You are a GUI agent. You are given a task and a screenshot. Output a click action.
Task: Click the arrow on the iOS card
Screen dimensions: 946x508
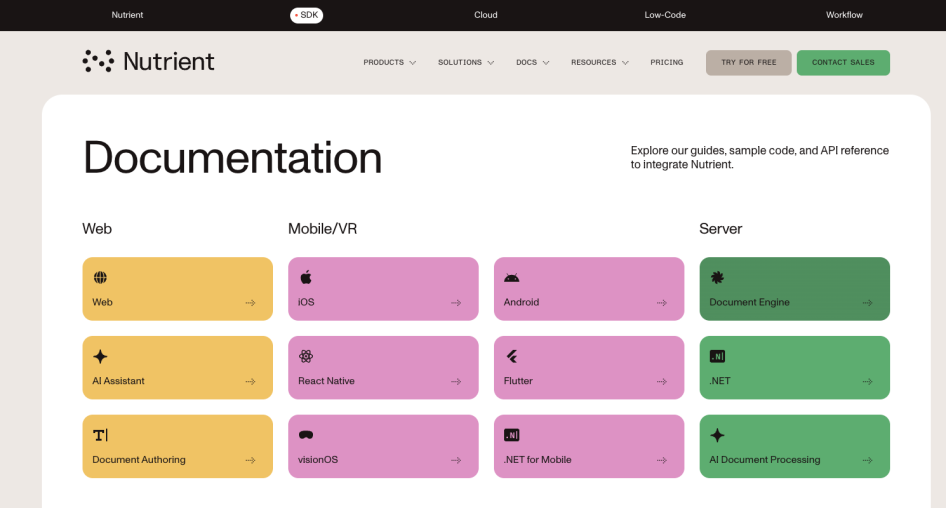tap(456, 303)
